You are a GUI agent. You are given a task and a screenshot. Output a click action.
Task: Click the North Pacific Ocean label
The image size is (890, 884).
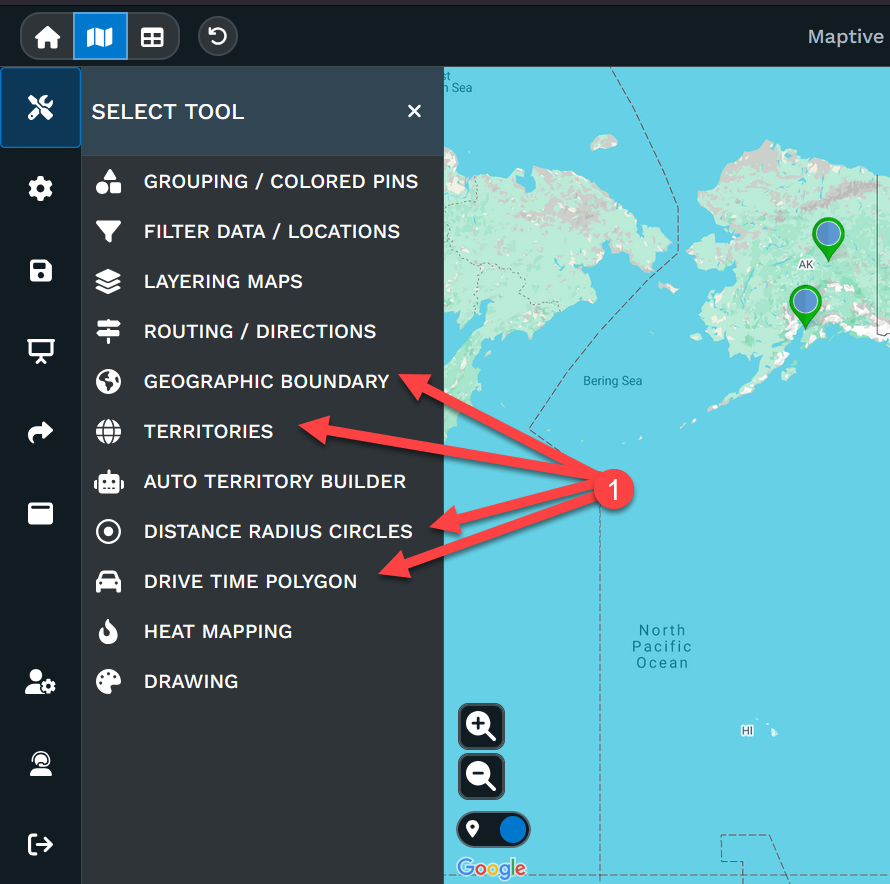(662, 647)
